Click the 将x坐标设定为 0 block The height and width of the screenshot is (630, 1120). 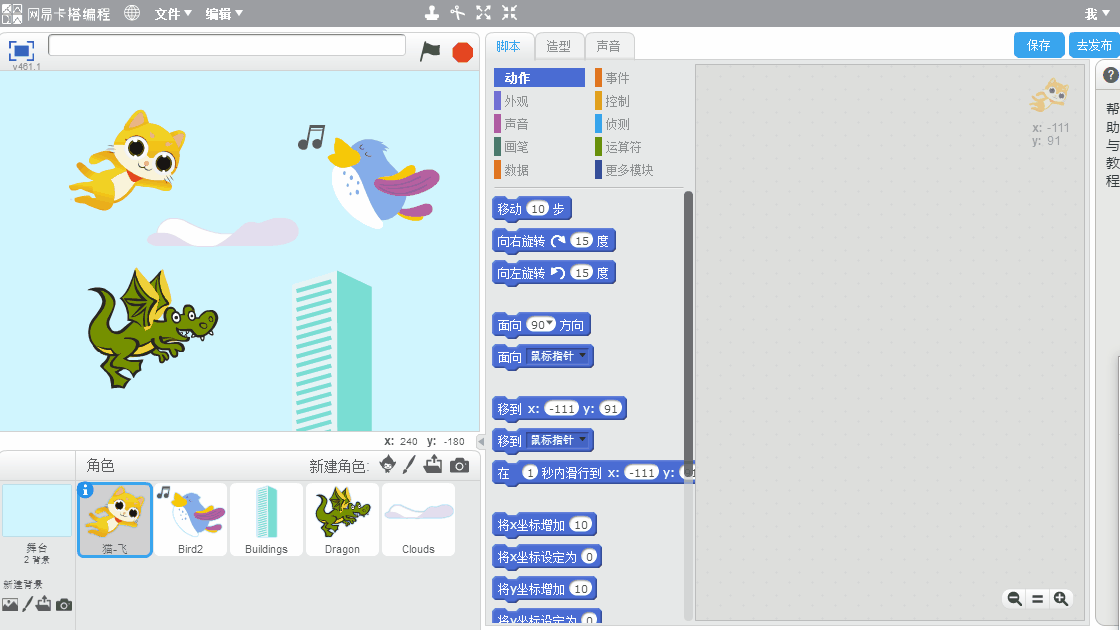point(547,556)
